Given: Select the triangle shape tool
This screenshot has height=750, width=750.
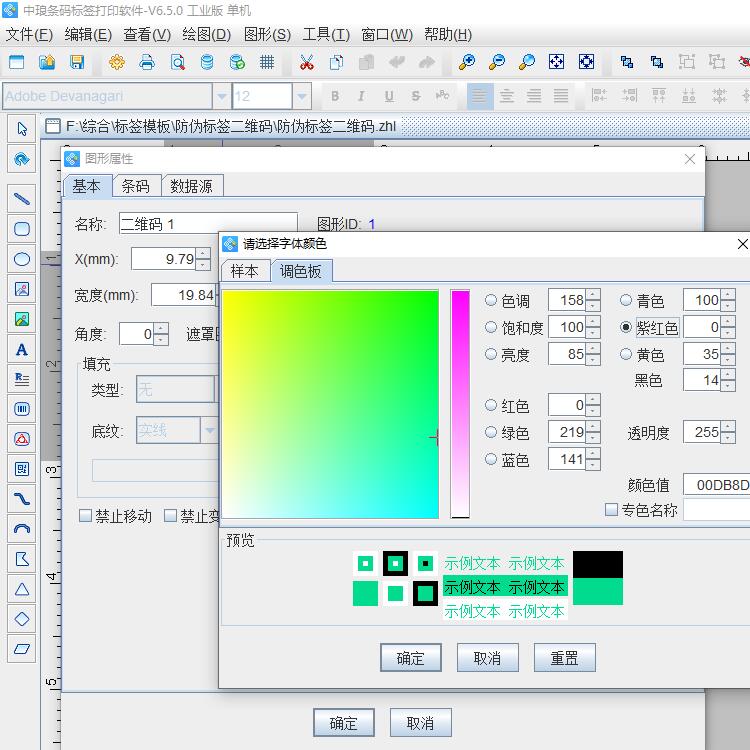Looking at the screenshot, I should tap(22, 589).
